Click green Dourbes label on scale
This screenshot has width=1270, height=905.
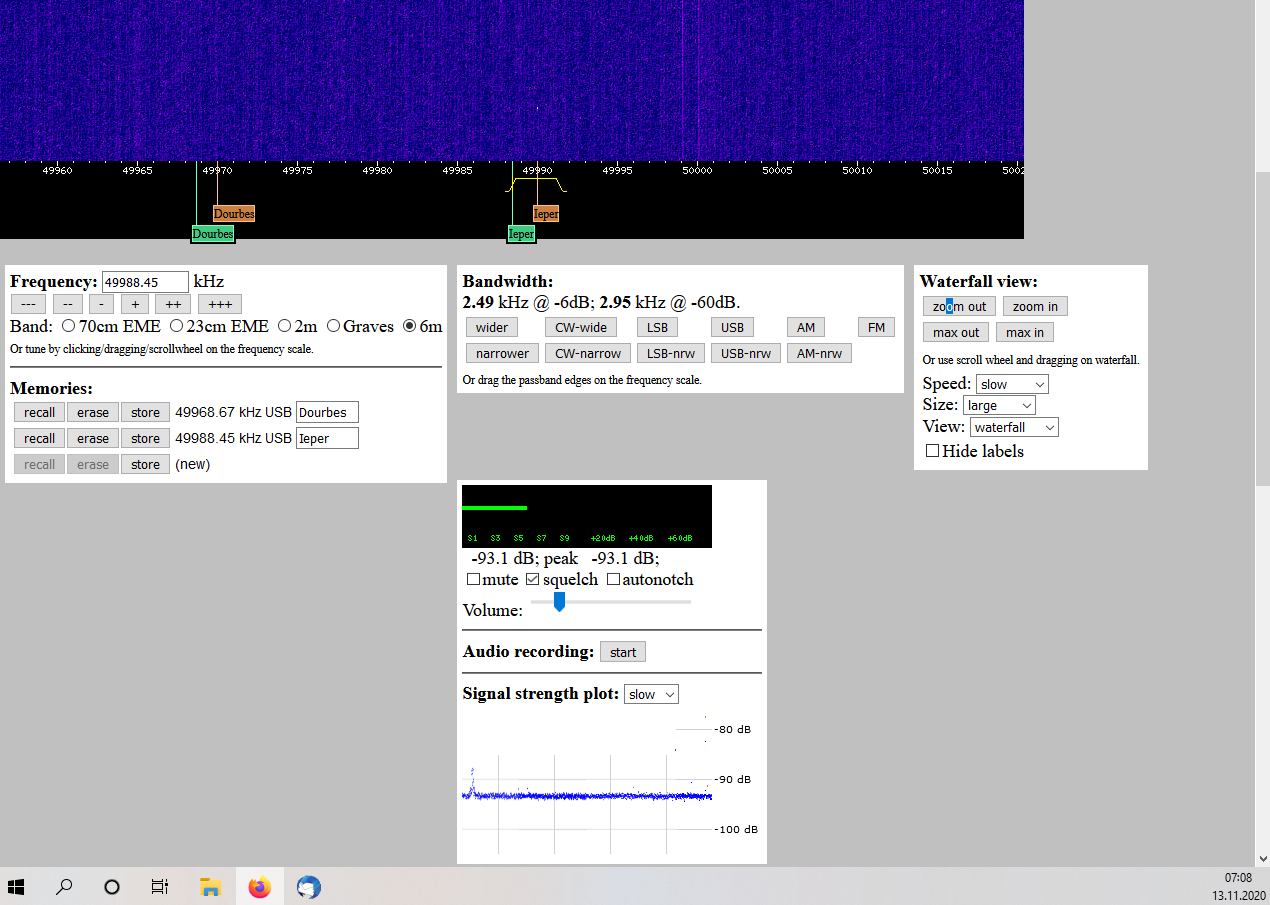213,234
